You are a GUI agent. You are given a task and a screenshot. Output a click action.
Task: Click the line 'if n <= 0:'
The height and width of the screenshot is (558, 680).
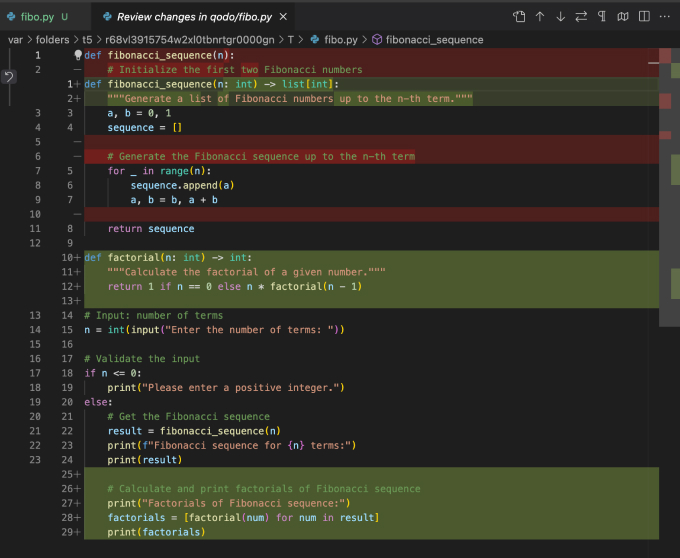113,373
